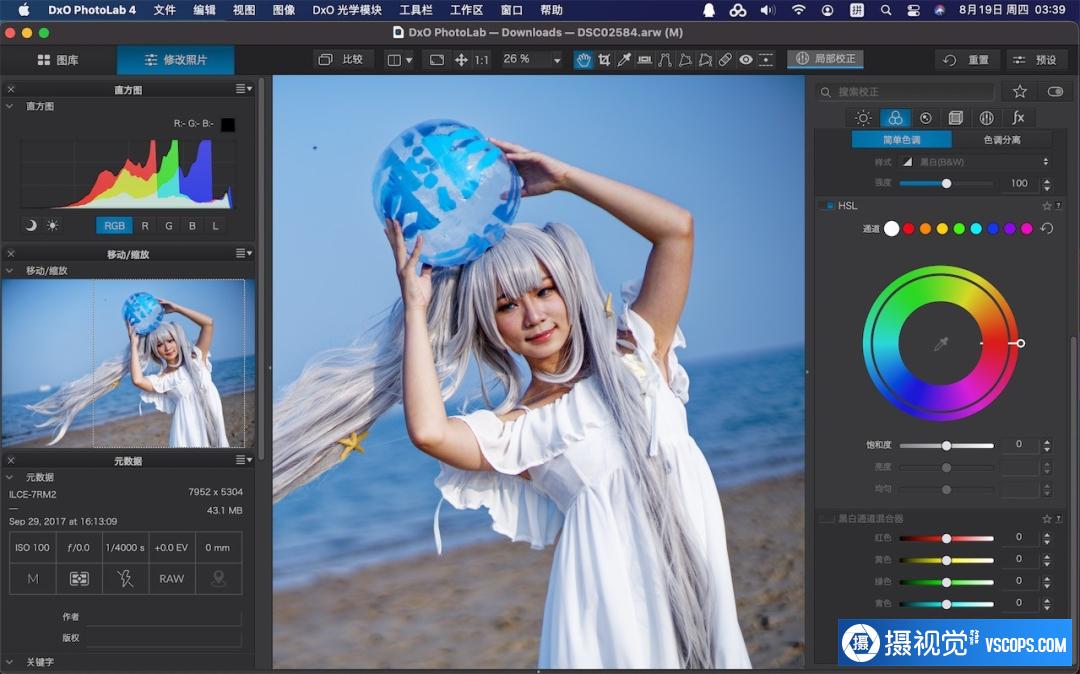
Task: Click the 饱和度 saturation slider handle
Action: 946,445
